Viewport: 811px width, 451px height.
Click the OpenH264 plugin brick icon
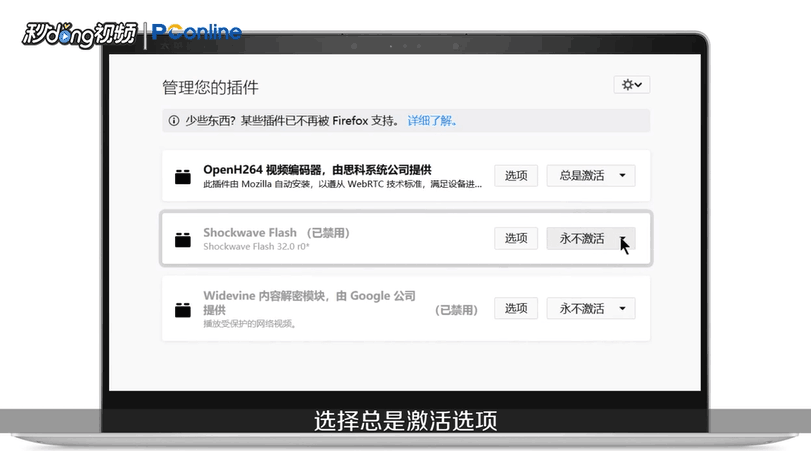183,176
